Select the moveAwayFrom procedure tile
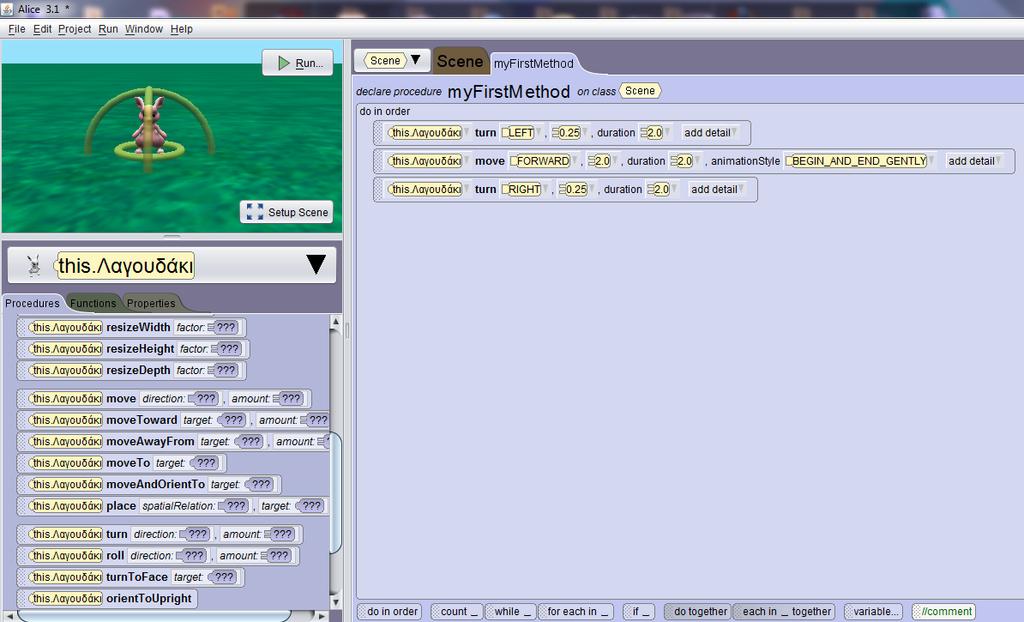This screenshot has height=622, width=1024. 173,442
